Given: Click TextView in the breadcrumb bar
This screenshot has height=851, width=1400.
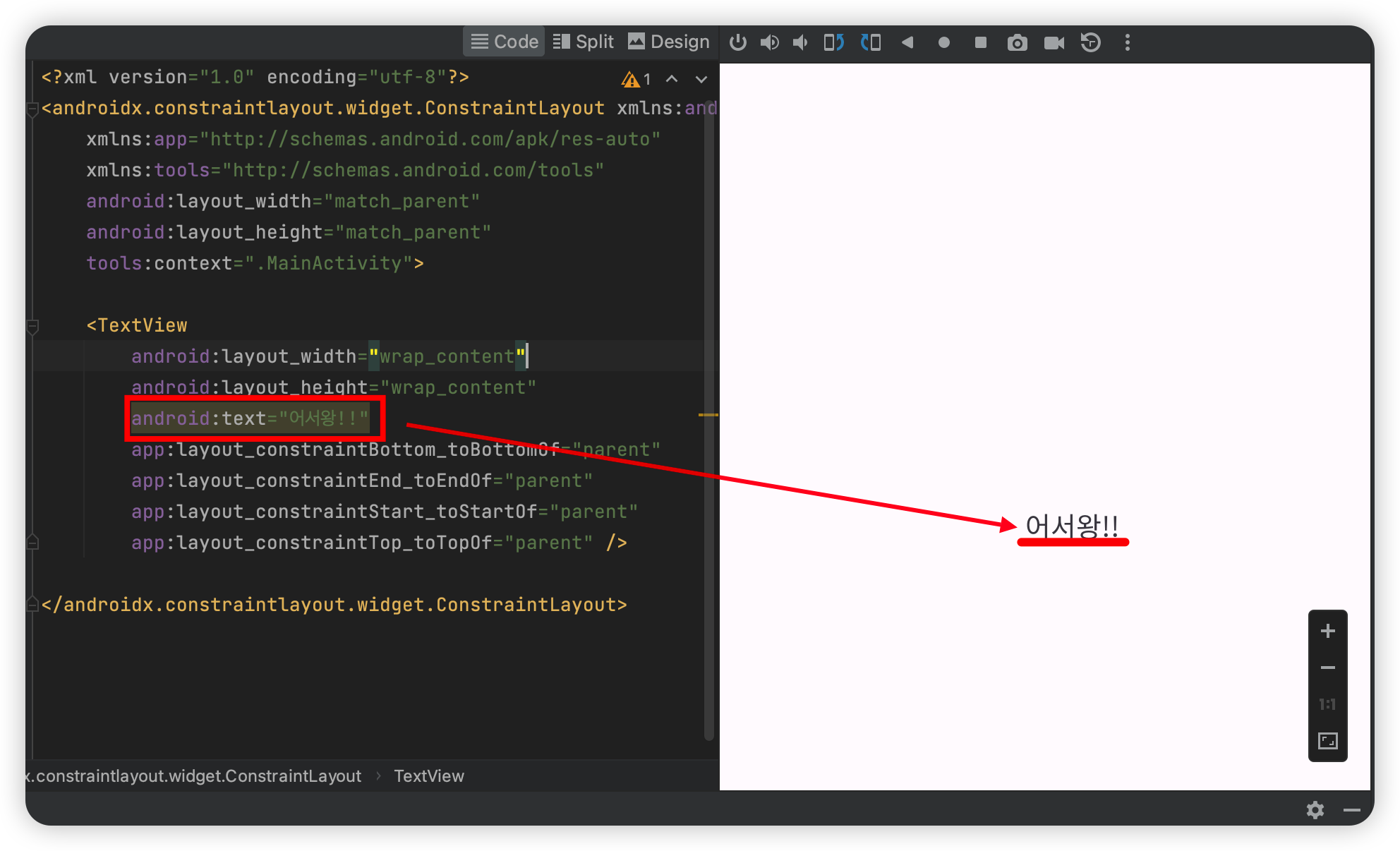Looking at the screenshot, I should pyautogui.click(x=428, y=775).
